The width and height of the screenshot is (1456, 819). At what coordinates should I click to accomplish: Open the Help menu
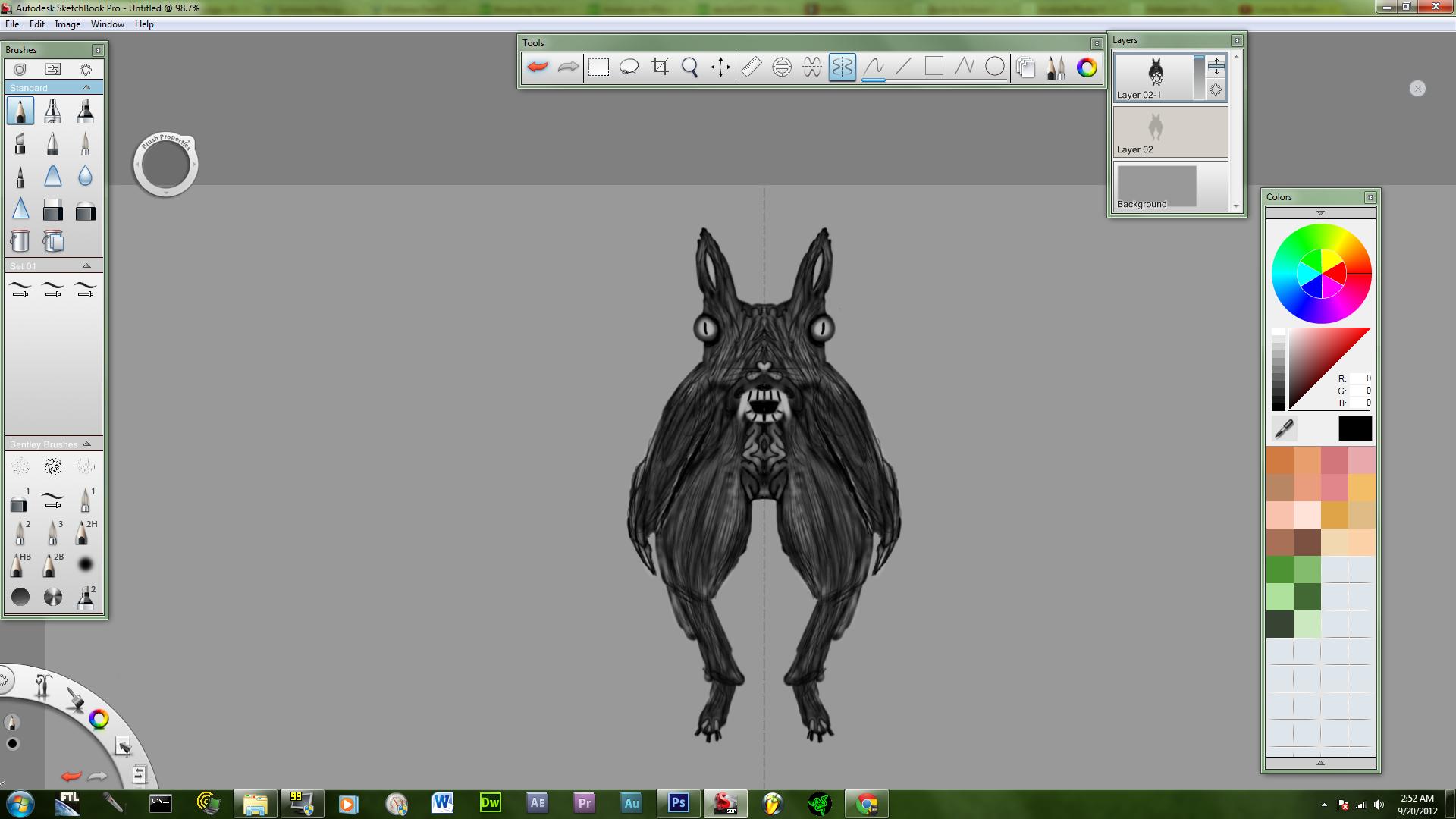tap(144, 24)
